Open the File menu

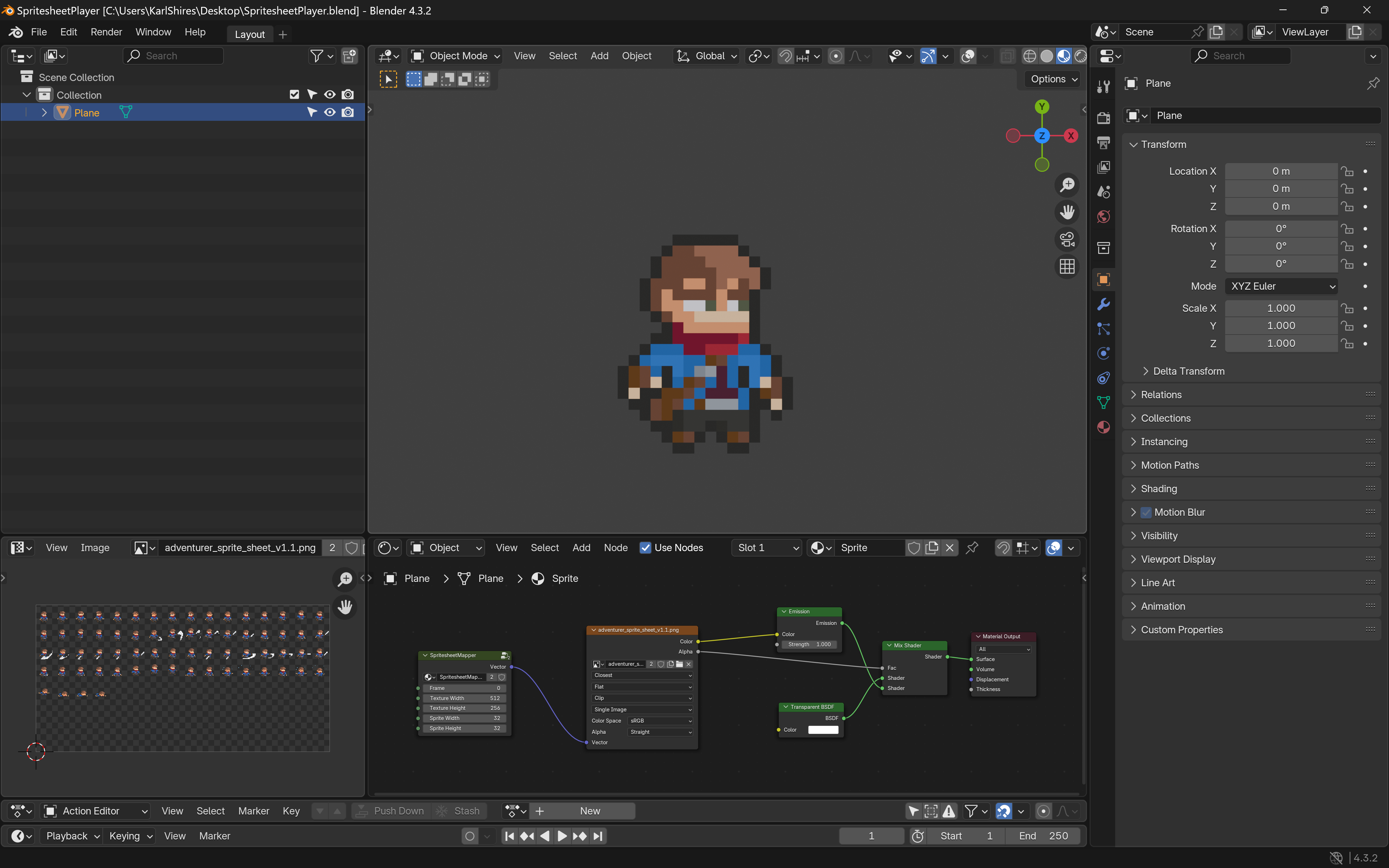tap(38, 32)
